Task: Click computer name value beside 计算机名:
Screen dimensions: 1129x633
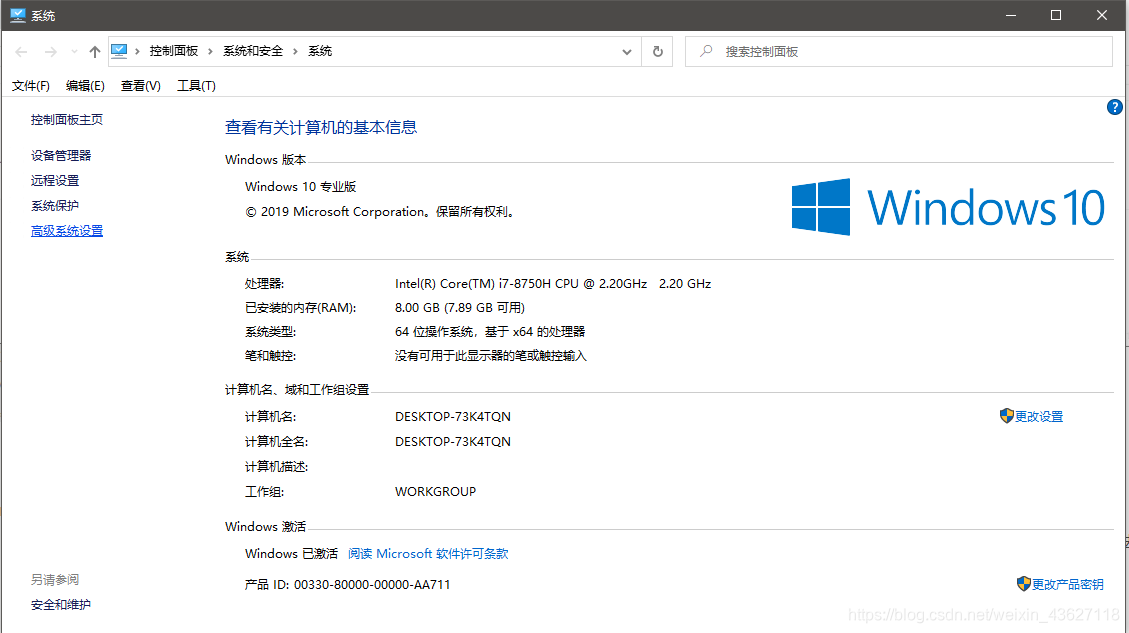Action: click(453, 417)
